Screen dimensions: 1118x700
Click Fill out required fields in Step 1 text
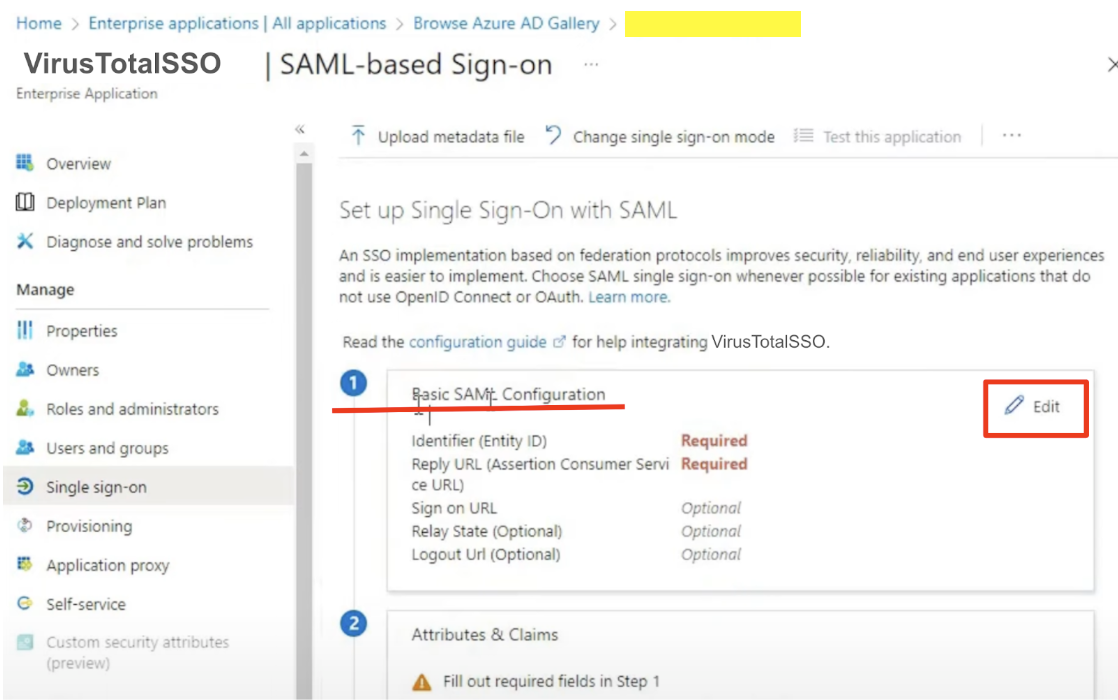(x=551, y=681)
